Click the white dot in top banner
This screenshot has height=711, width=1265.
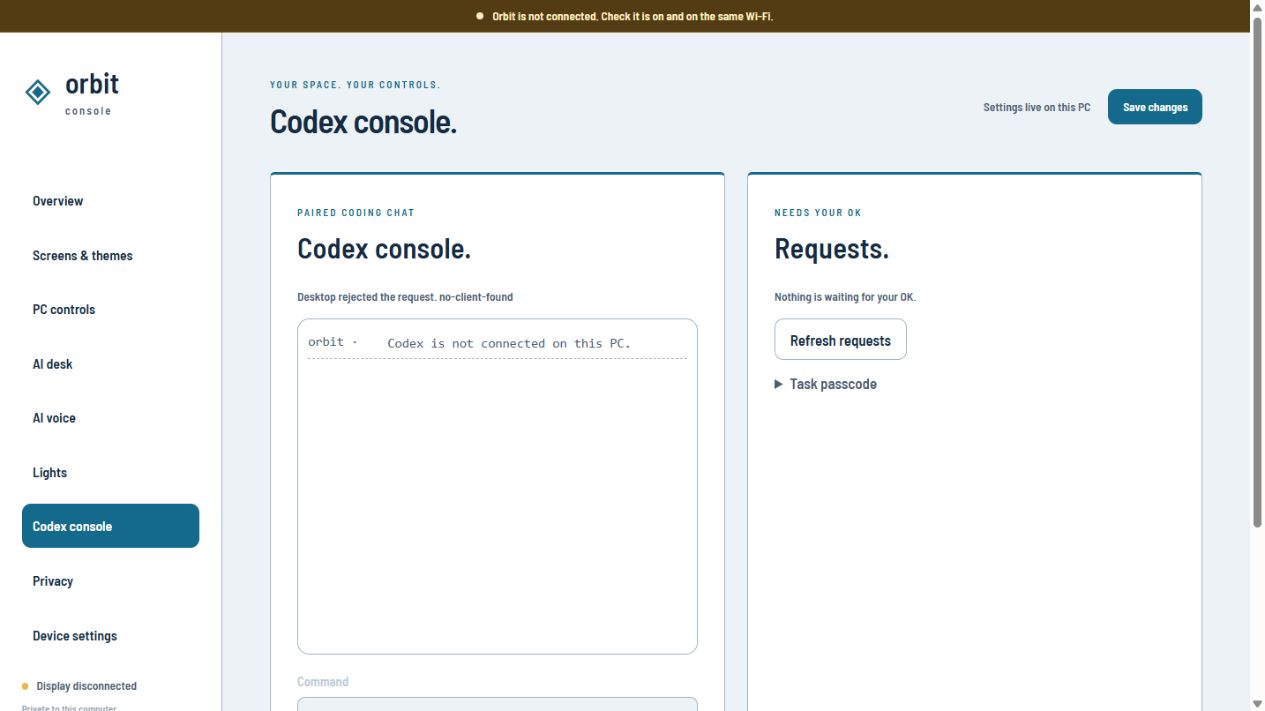click(480, 17)
